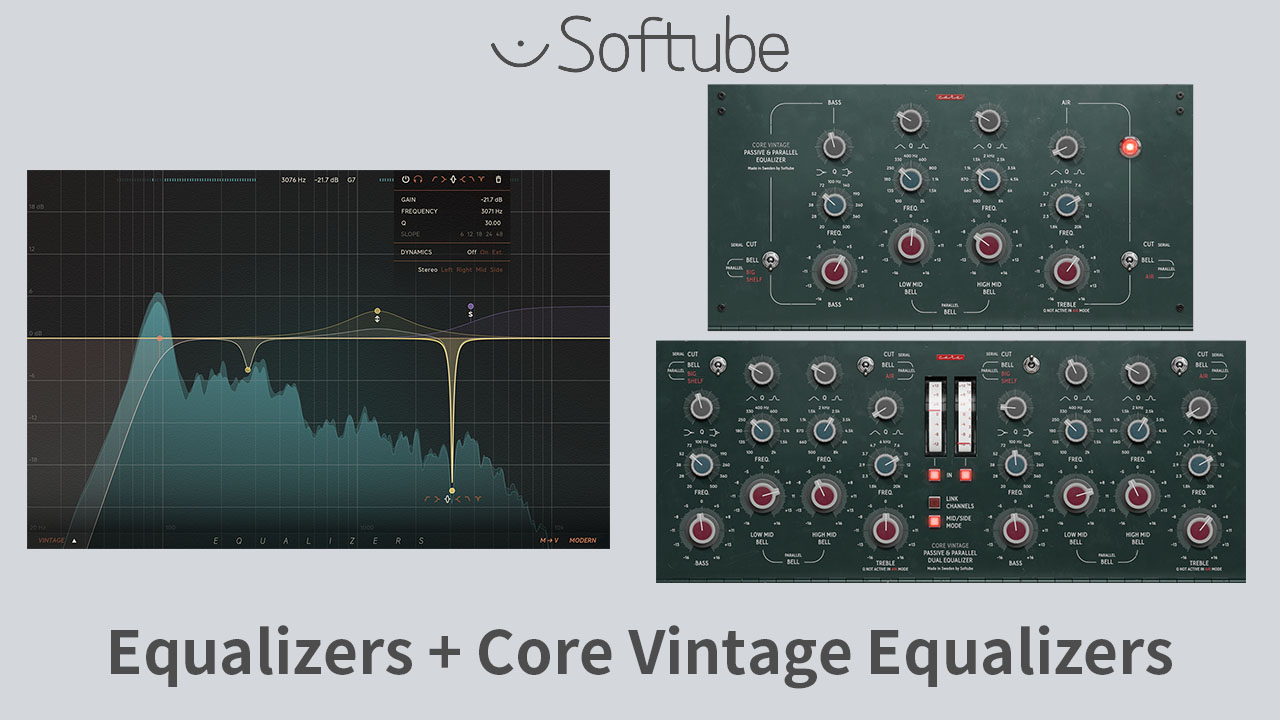Viewport: 1280px width, 720px height.
Task: Select the Side channel option
Action: click(496, 270)
